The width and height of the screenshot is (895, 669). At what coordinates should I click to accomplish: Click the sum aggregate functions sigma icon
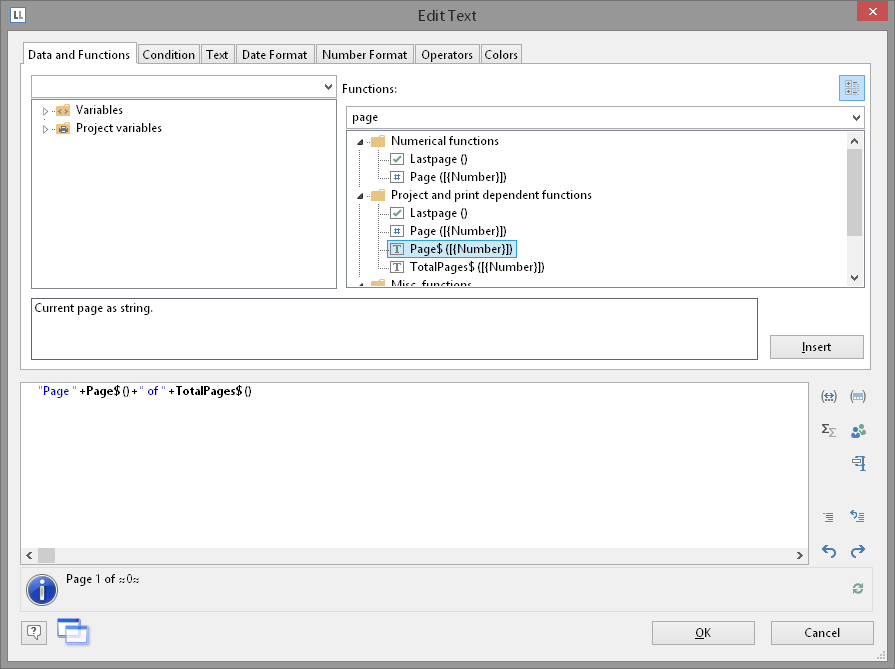[x=828, y=430]
